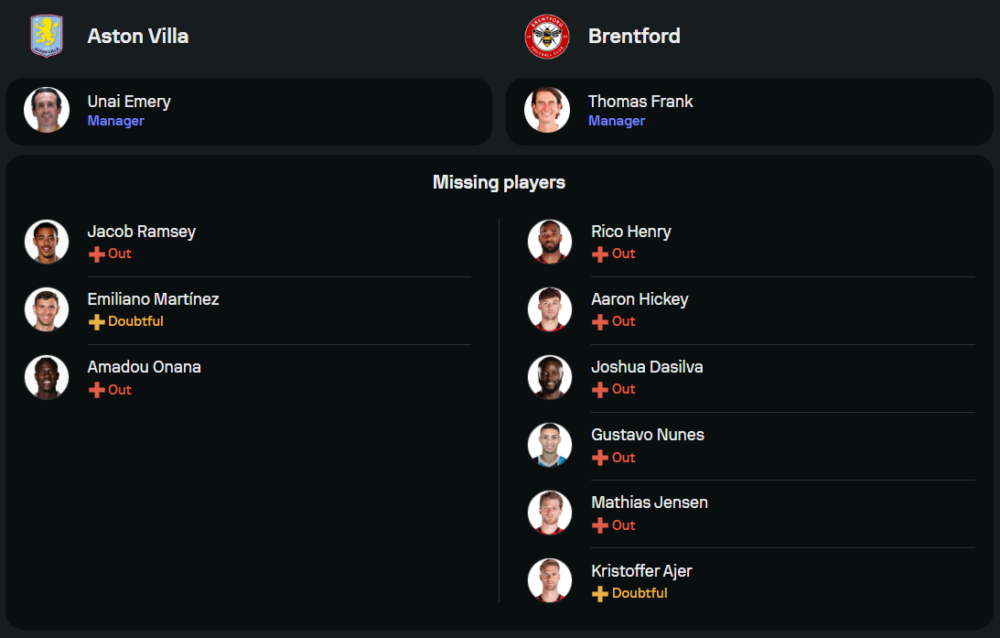Click Gustavo Nunes's red out icon

[x=600, y=458]
